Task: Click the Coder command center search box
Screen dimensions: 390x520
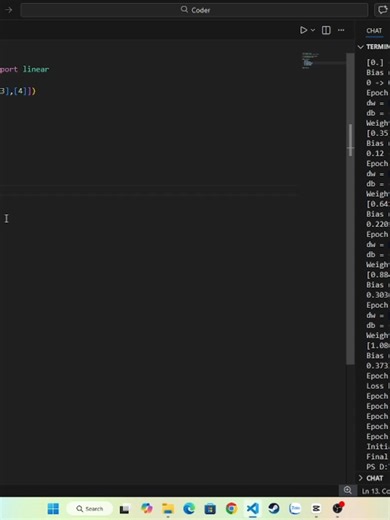Action: pos(194,10)
